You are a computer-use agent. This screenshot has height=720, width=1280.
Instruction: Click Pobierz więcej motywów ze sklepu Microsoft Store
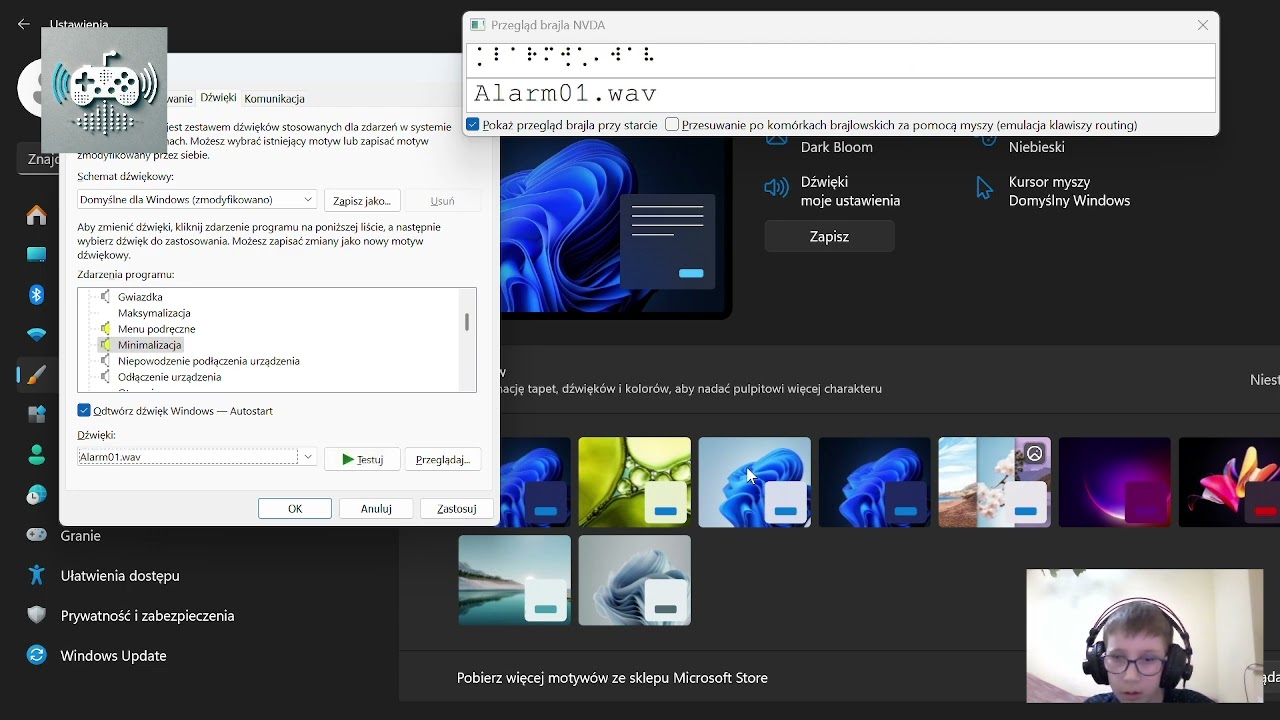(x=612, y=678)
